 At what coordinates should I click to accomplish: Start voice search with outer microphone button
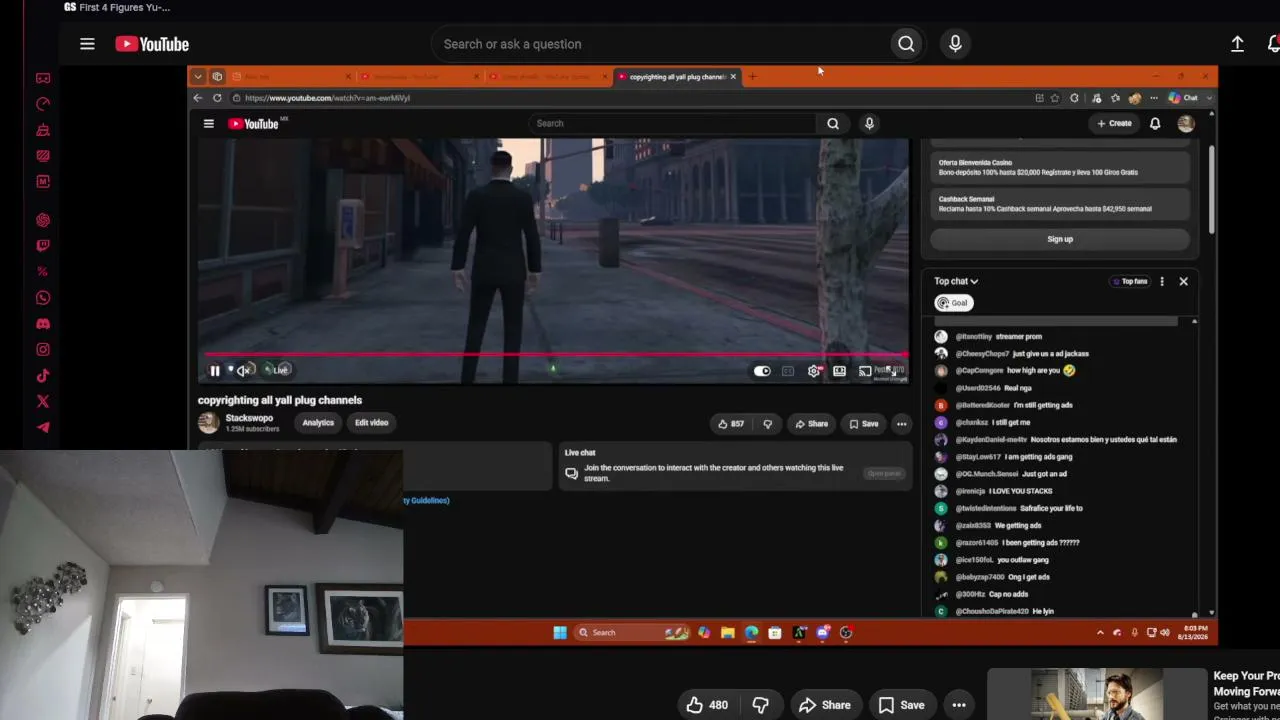coord(955,44)
